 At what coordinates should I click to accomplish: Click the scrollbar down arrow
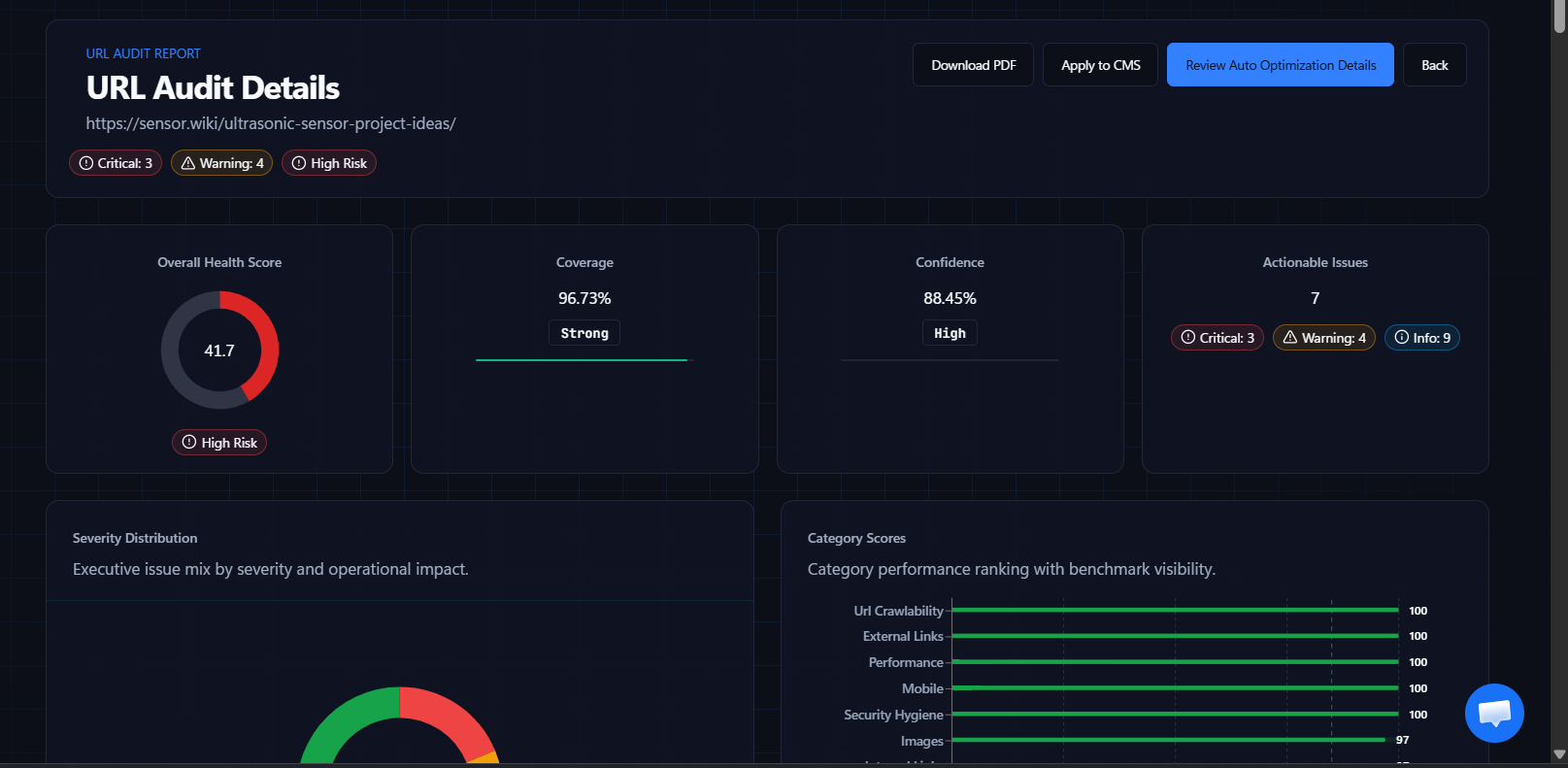[x=1559, y=754]
